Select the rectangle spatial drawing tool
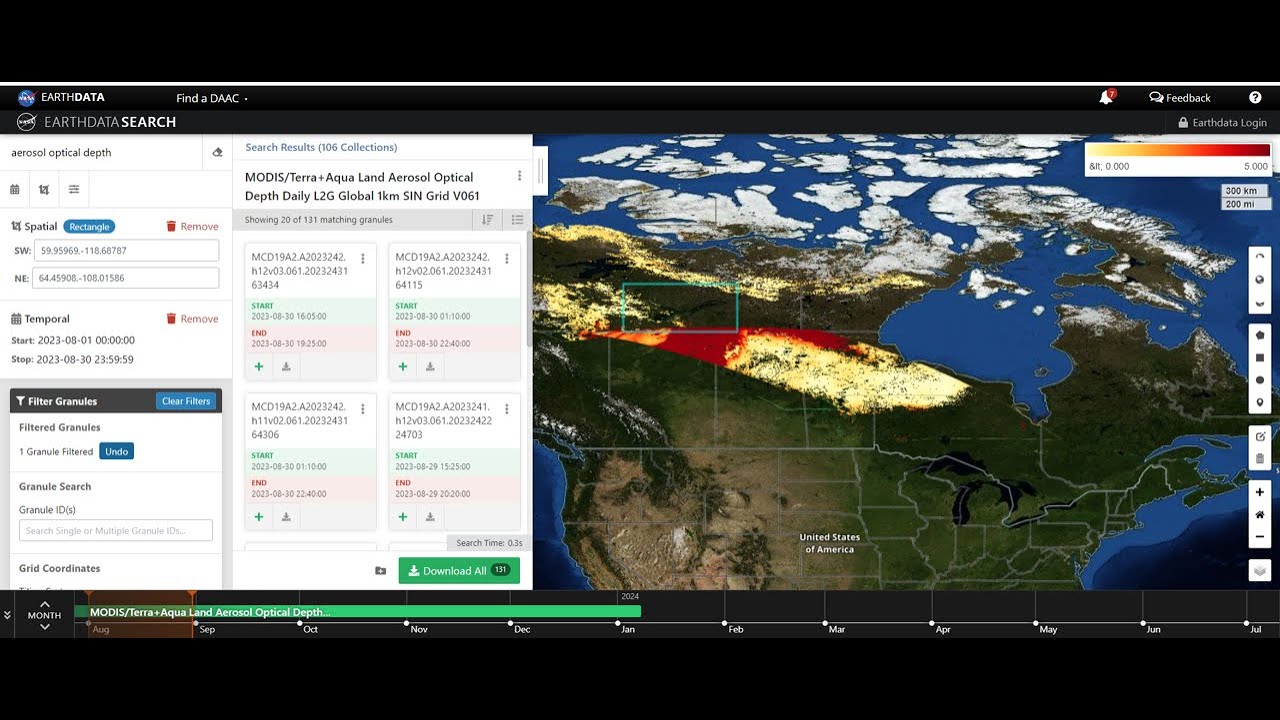Viewport: 1280px width, 720px height. click(x=1260, y=357)
